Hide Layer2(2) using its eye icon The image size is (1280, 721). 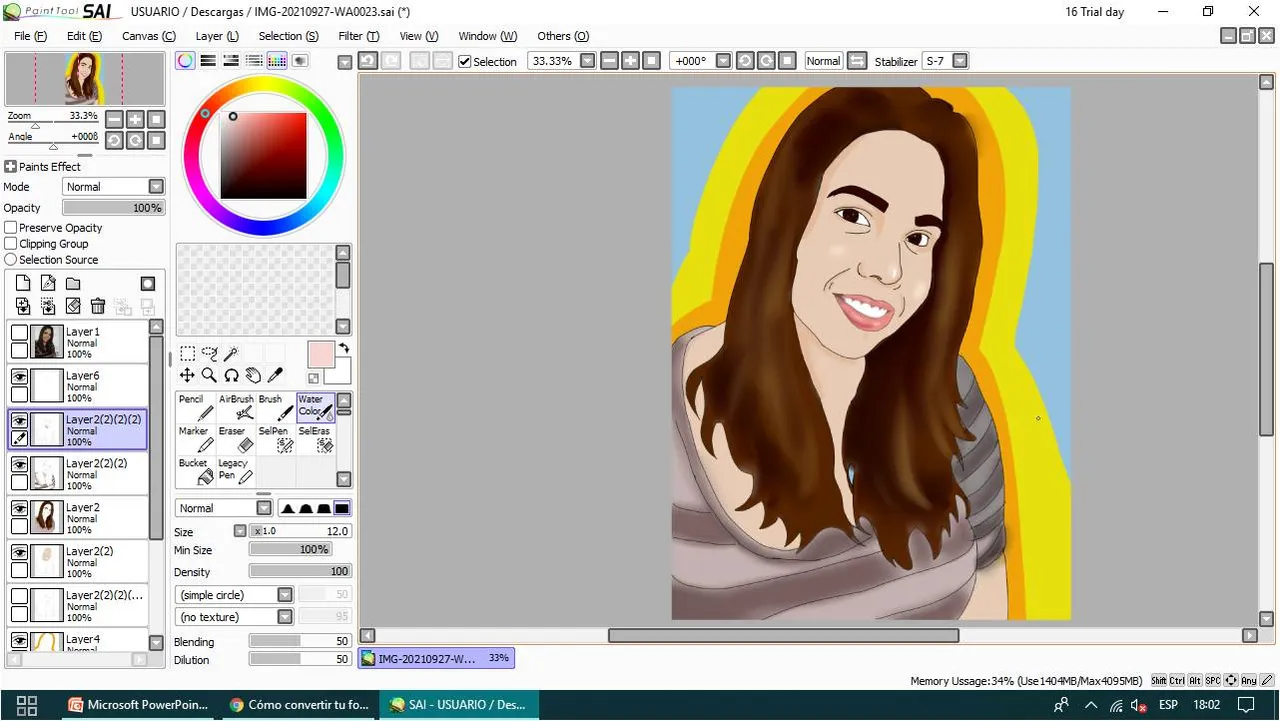(19, 552)
